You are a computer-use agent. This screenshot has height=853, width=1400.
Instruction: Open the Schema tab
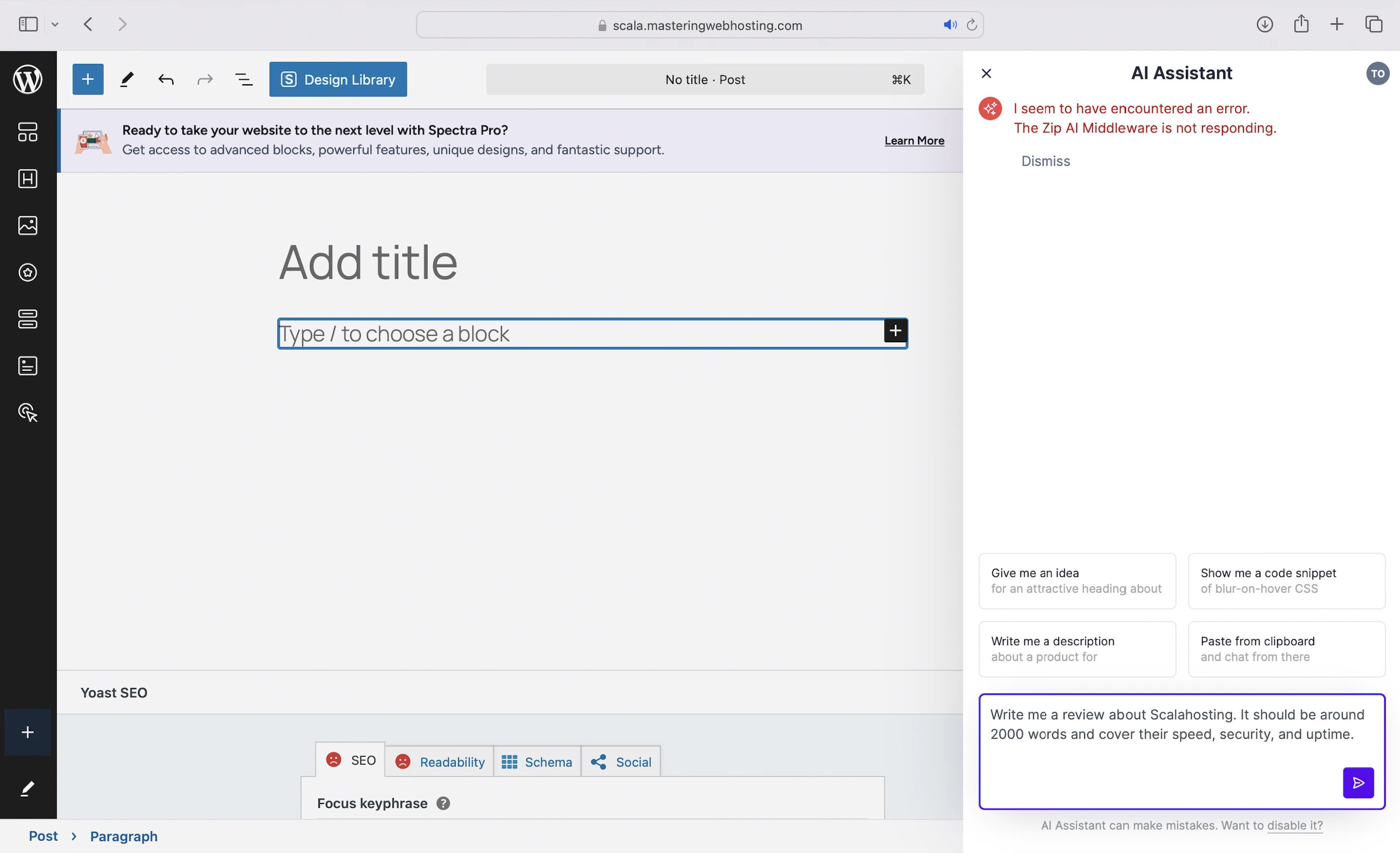pyautogui.click(x=537, y=761)
